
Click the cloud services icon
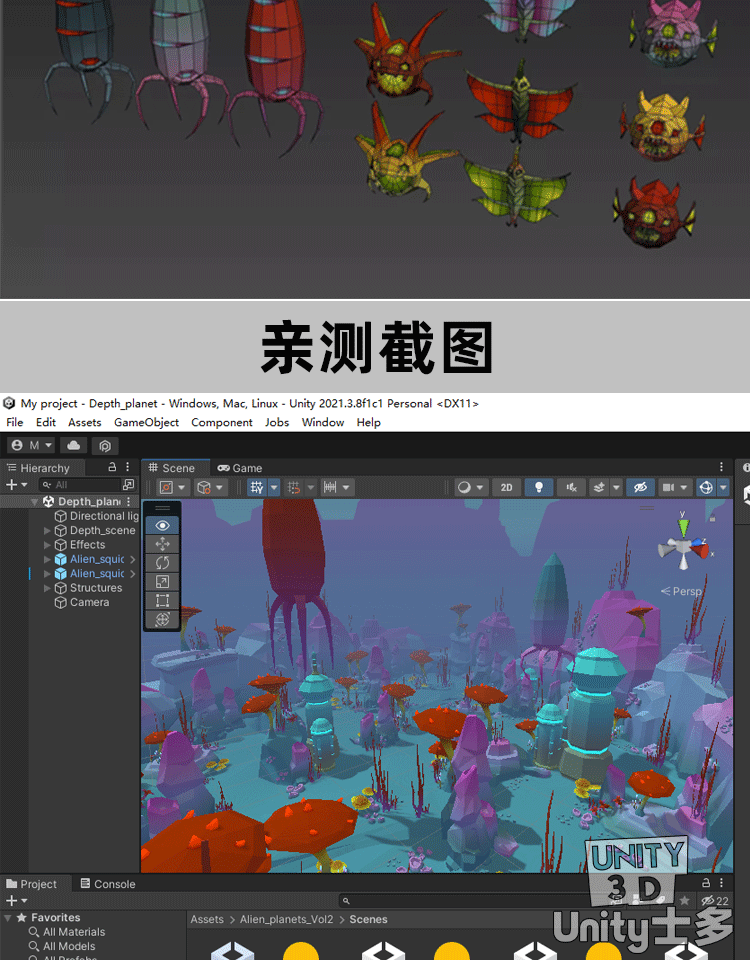(x=73, y=445)
